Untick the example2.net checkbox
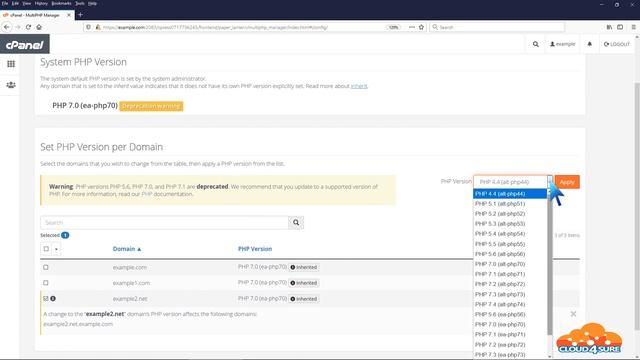 (x=46, y=298)
